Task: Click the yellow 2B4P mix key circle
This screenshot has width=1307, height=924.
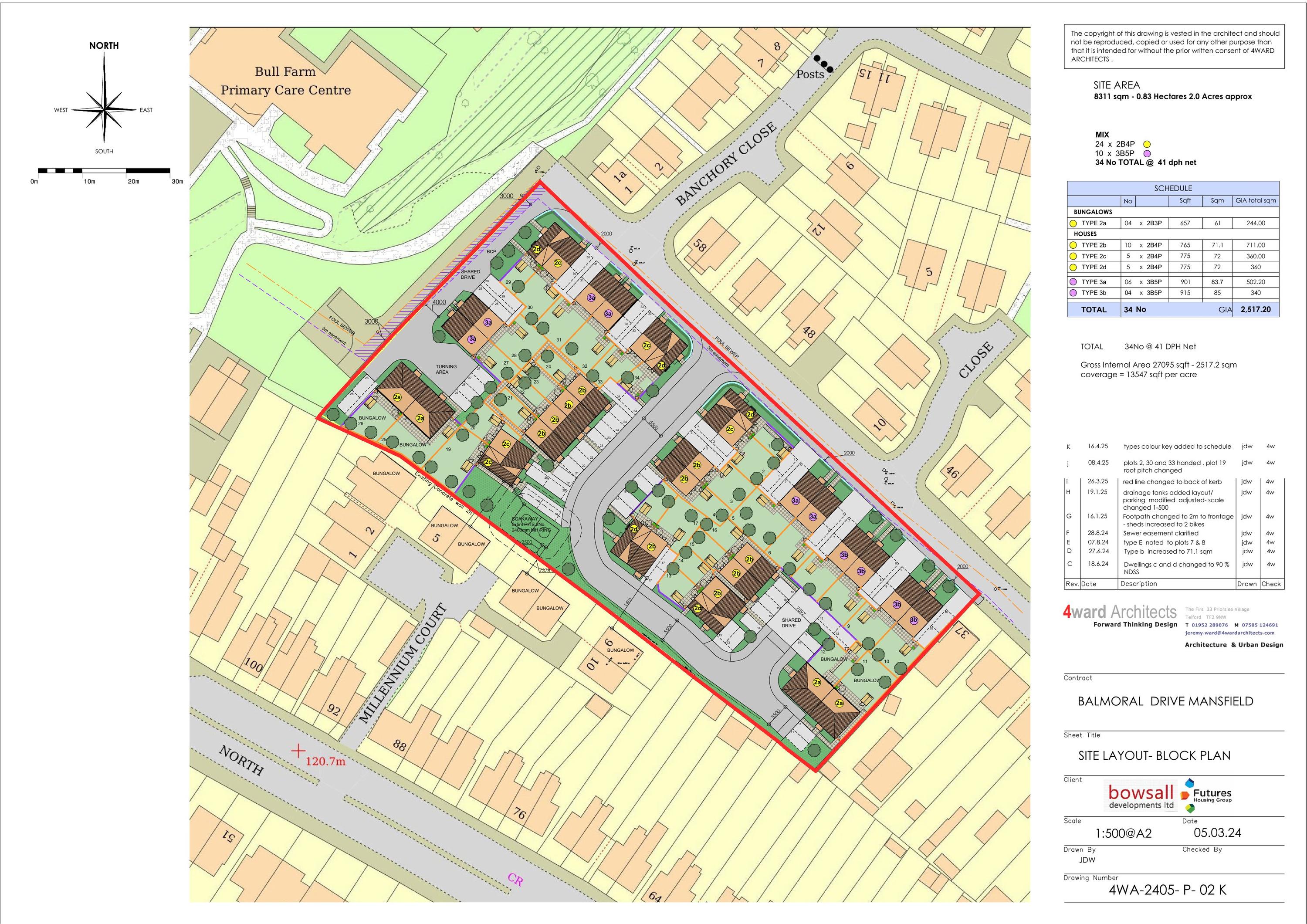Action: (x=1148, y=145)
